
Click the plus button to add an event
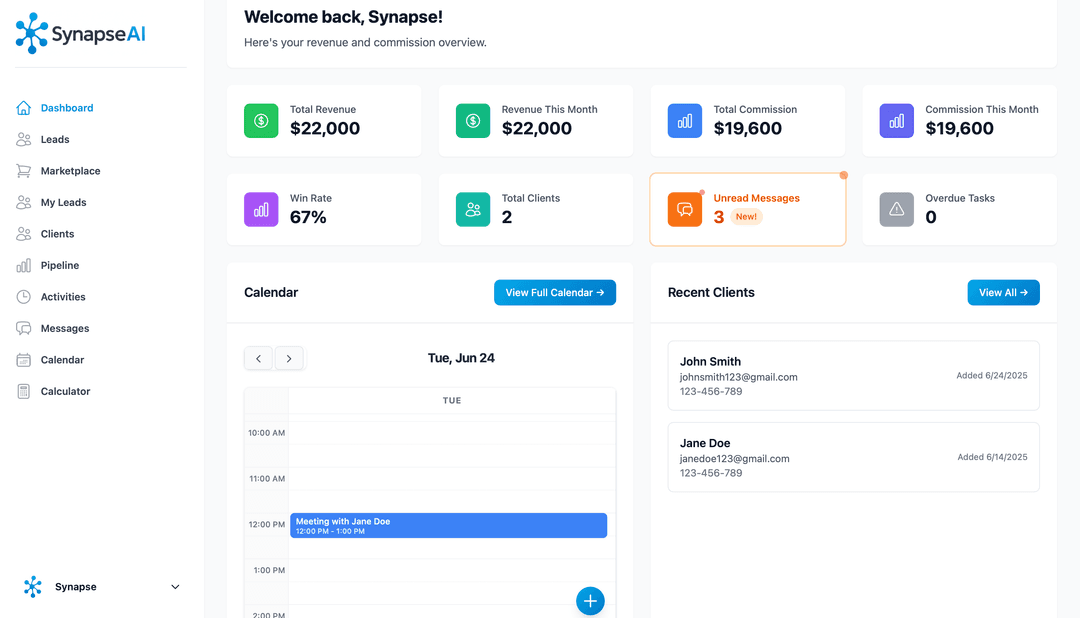pyautogui.click(x=590, y=601)
